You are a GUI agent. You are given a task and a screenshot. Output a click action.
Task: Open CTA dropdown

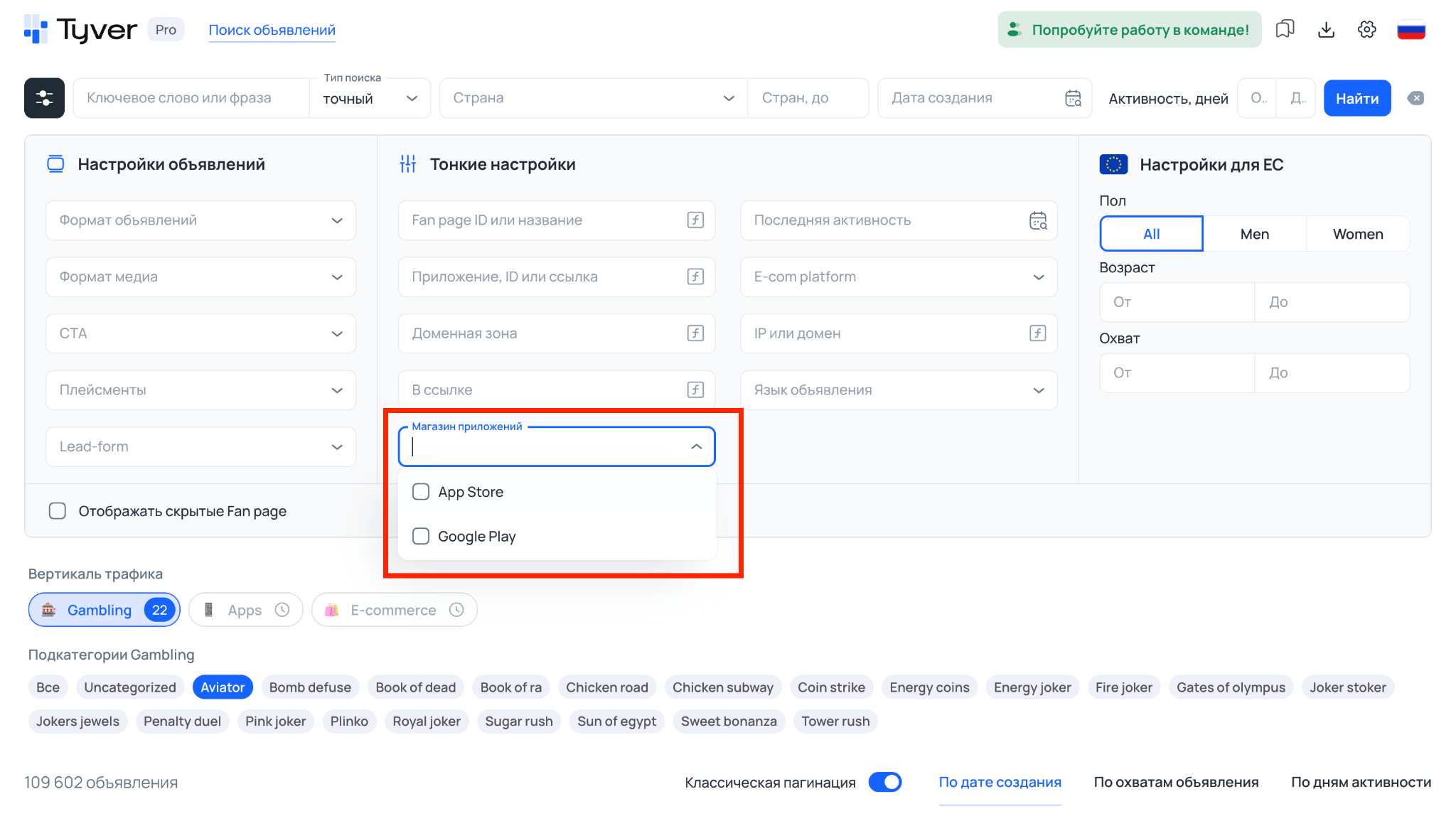pos(200,333)
